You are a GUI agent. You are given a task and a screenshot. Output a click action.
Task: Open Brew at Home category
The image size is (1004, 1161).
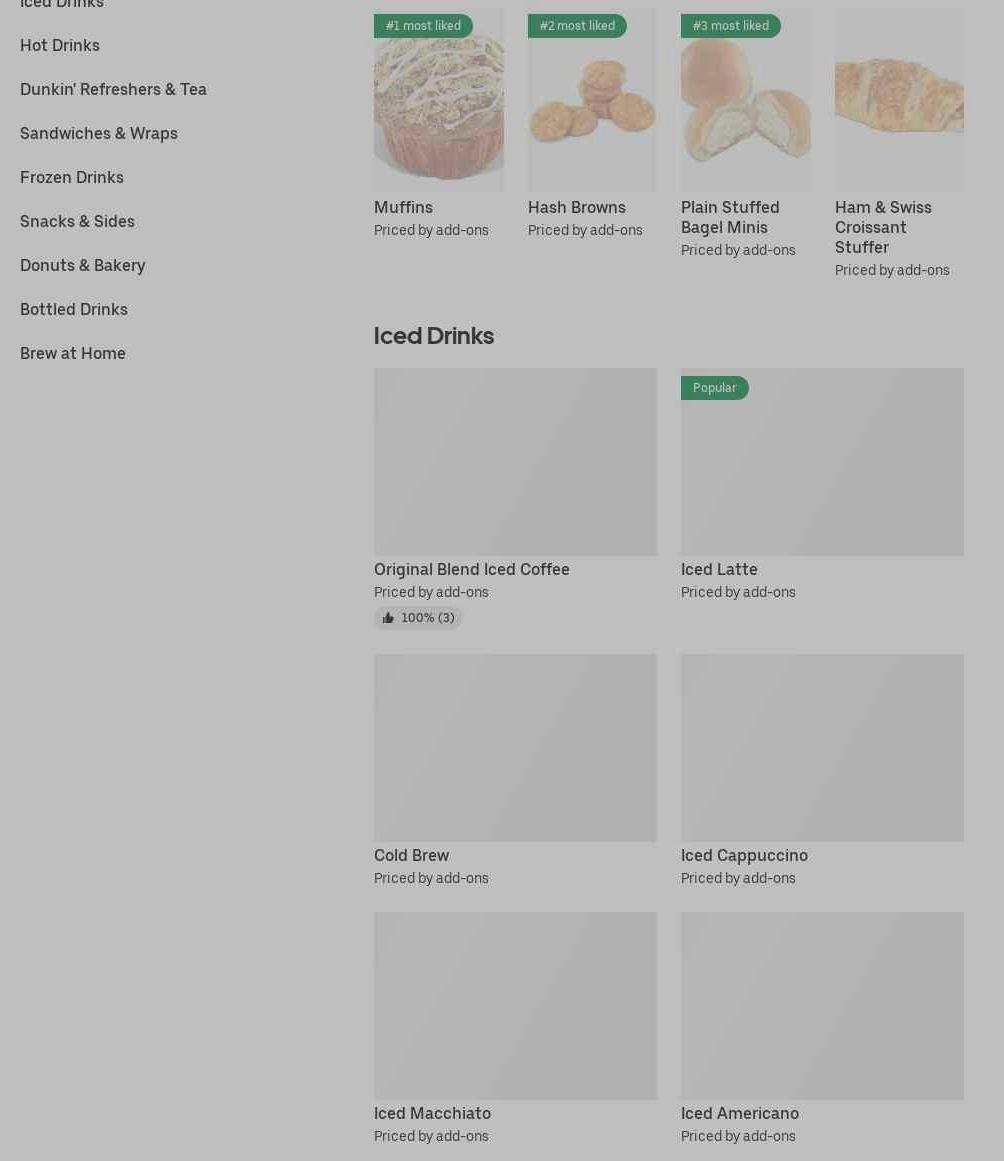73,353
